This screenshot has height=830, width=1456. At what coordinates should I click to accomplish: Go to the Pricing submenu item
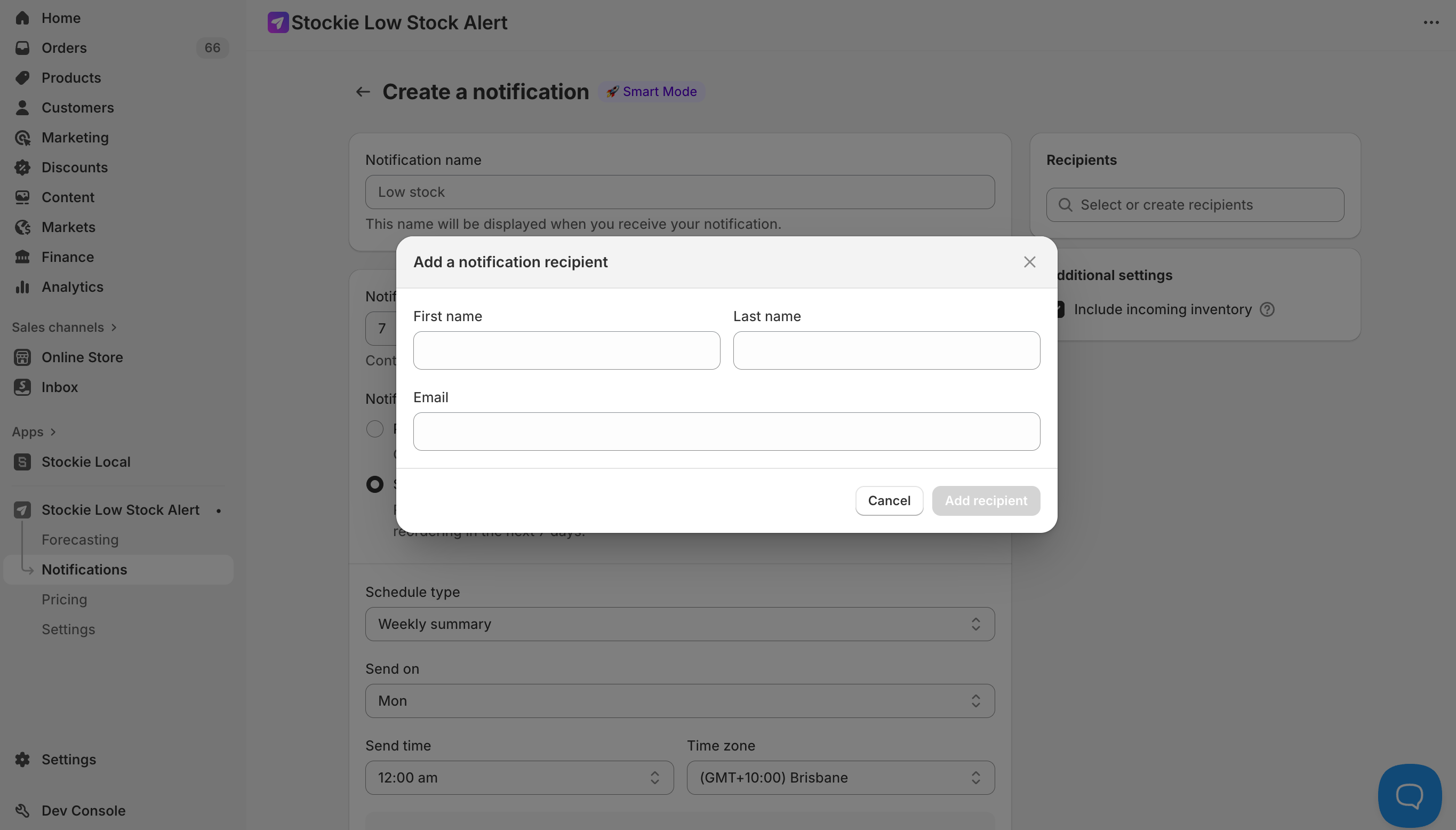point(65,600)
